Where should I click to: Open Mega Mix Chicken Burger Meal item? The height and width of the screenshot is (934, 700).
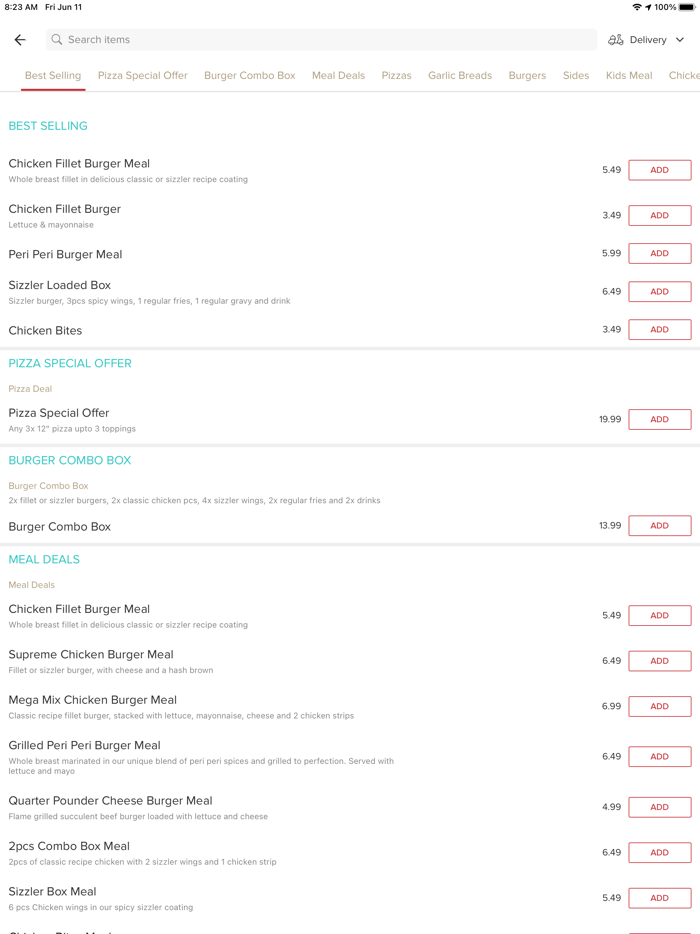click(x=93, y=700)
